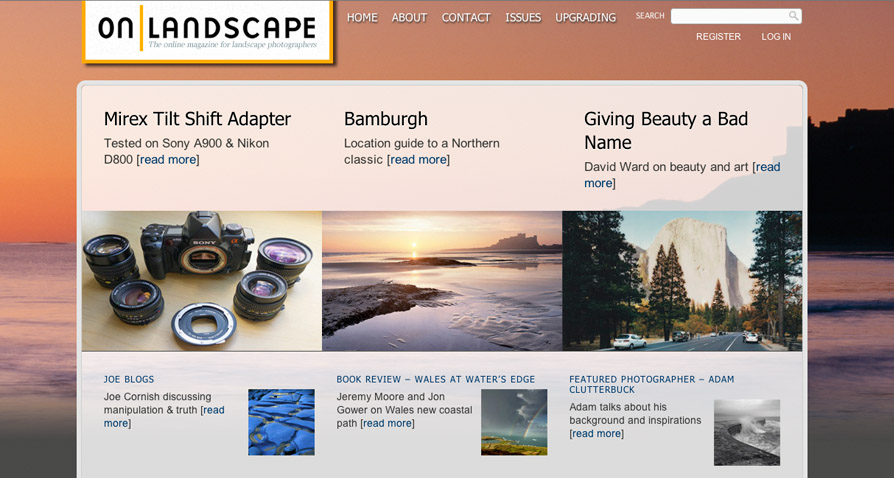Click the Log In link
The image size is (894, 478).
(776, 37)
